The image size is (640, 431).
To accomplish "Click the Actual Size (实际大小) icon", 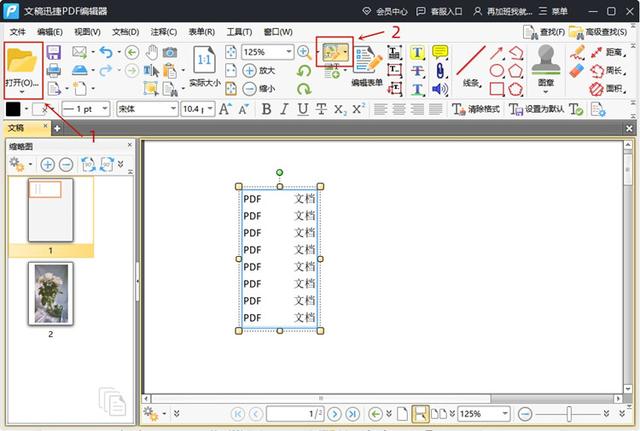I will pos(205,60).
